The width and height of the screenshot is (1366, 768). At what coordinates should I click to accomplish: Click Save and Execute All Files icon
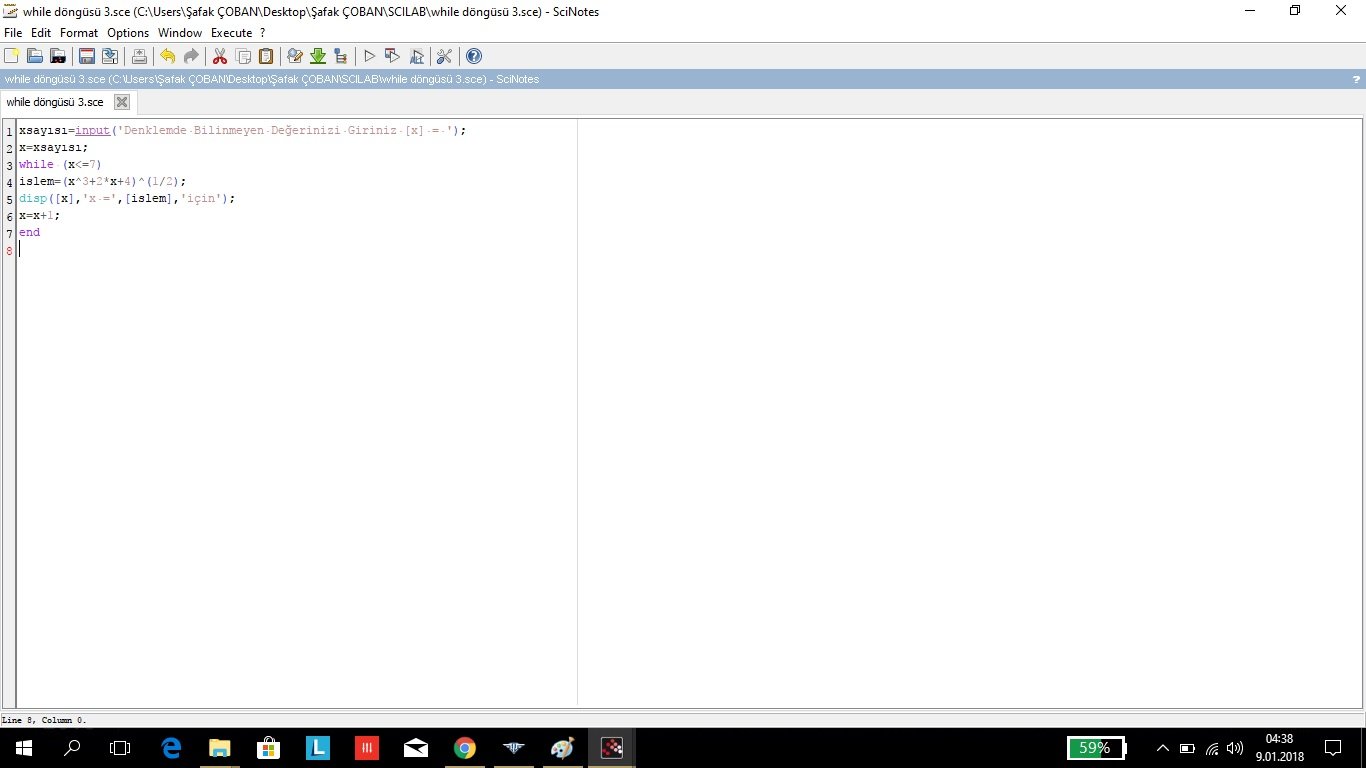tap(416, 56)
